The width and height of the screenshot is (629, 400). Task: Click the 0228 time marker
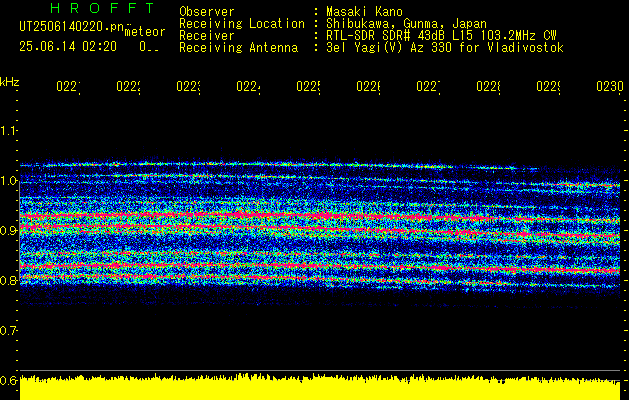[x=489, y=86]
